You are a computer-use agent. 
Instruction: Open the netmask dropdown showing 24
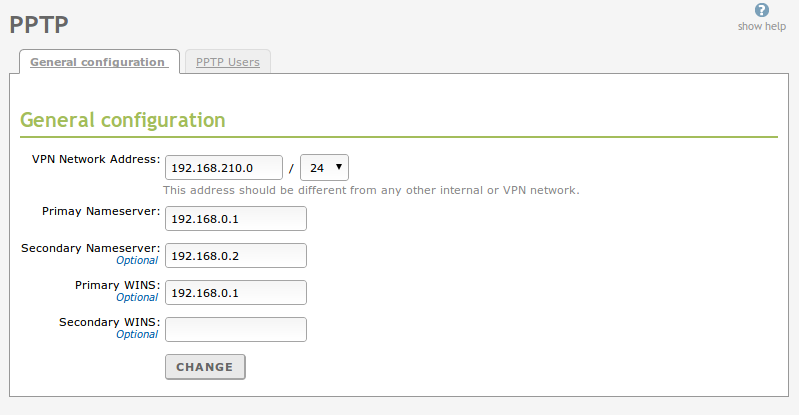[x=324, y=167]
